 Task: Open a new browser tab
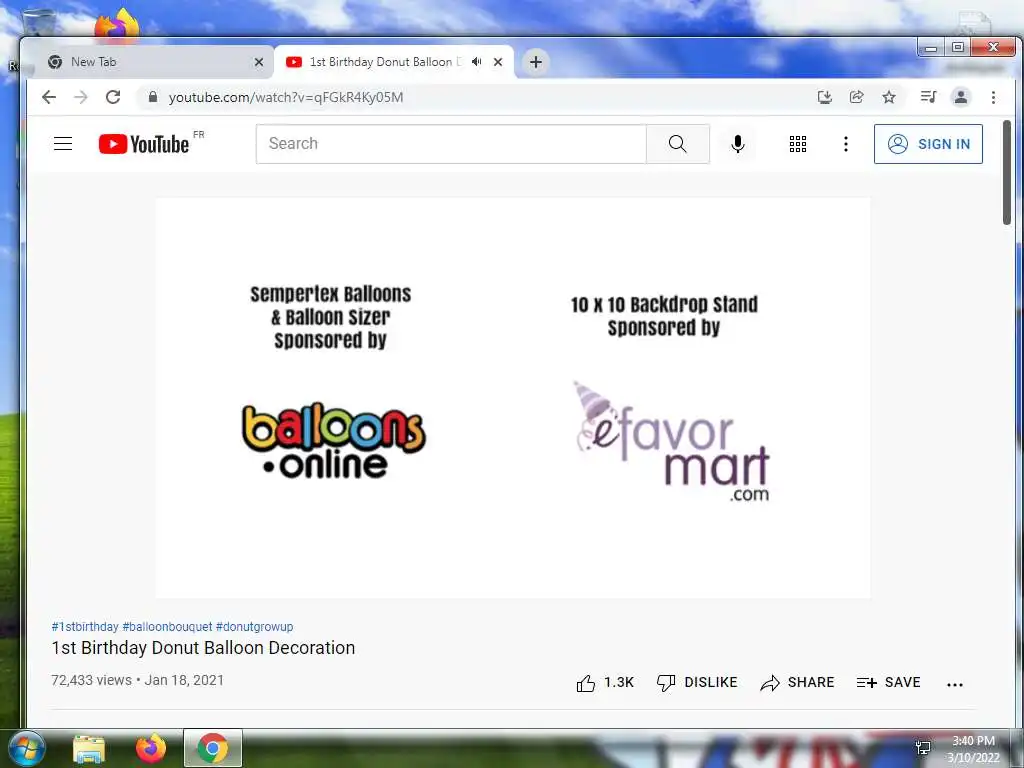(536, 62)
